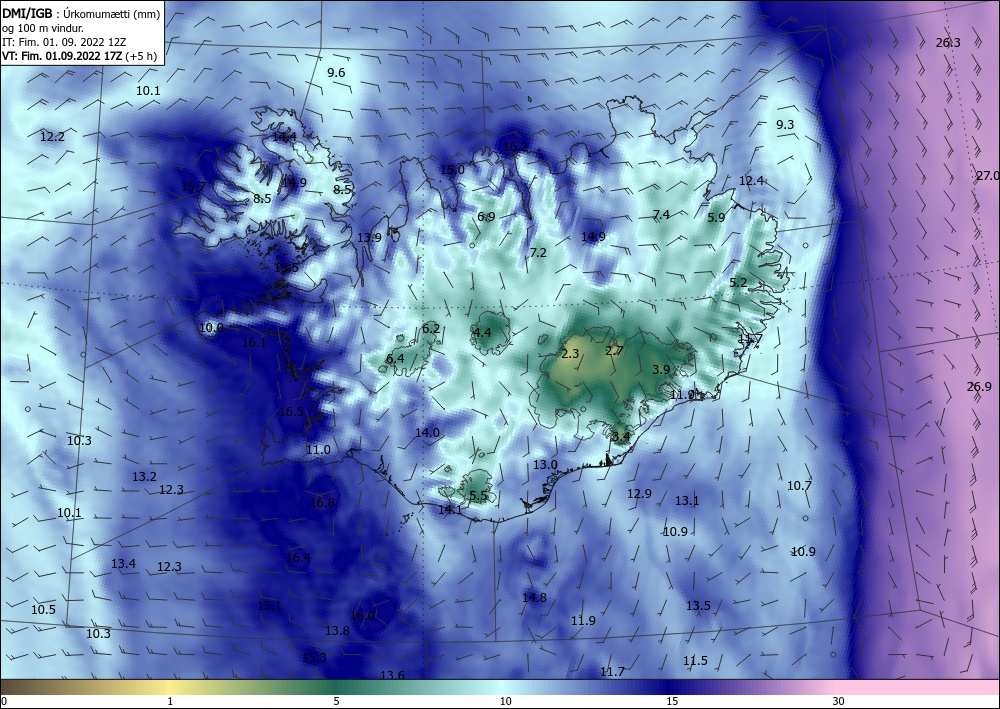This screenshot has width=1000, height=709.
Task: Click the value 16.4 on the map
Action: [298, 557]
